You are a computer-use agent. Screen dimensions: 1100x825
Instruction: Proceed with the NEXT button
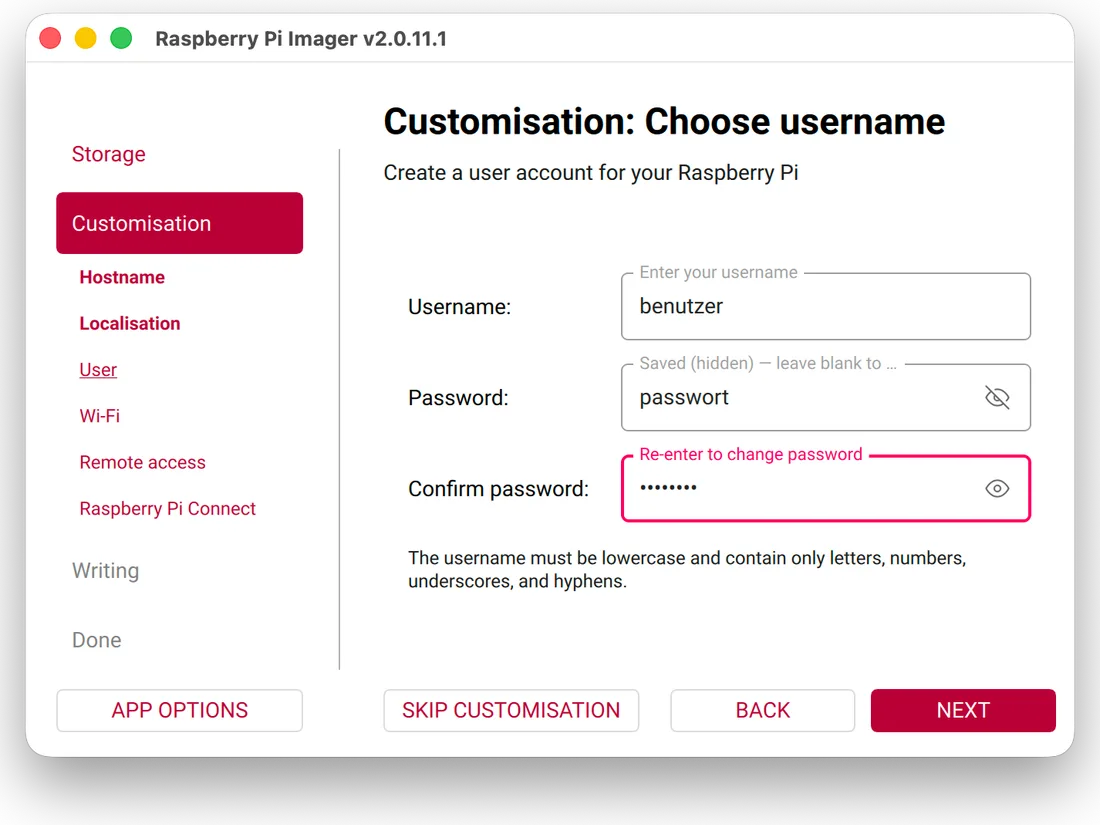pyautogui.click(x=963, y=711)
